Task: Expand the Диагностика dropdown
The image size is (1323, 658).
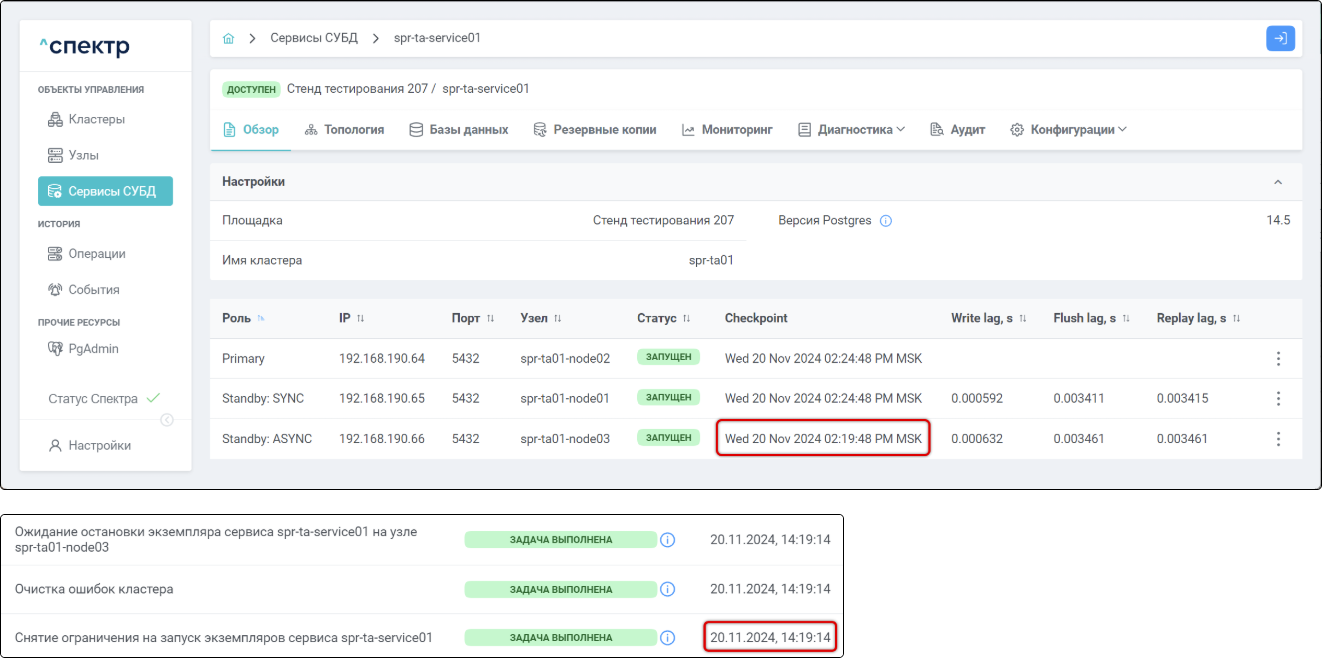Action: [x=852, y=130]
